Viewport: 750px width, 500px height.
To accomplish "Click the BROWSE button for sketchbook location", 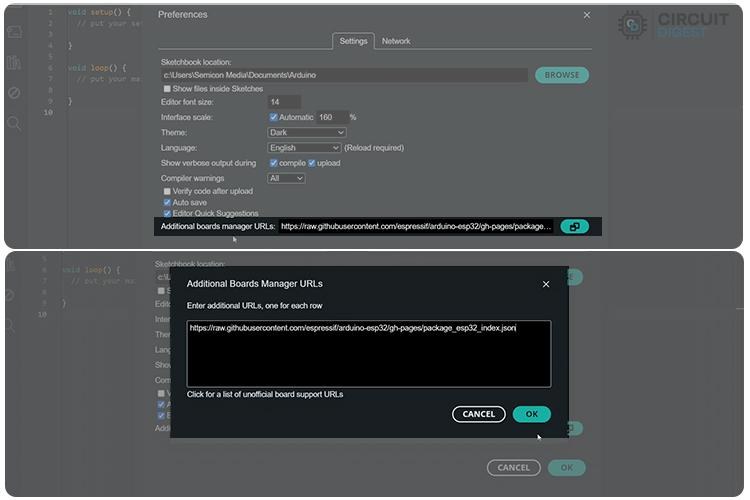I will (x=562, y=75).
